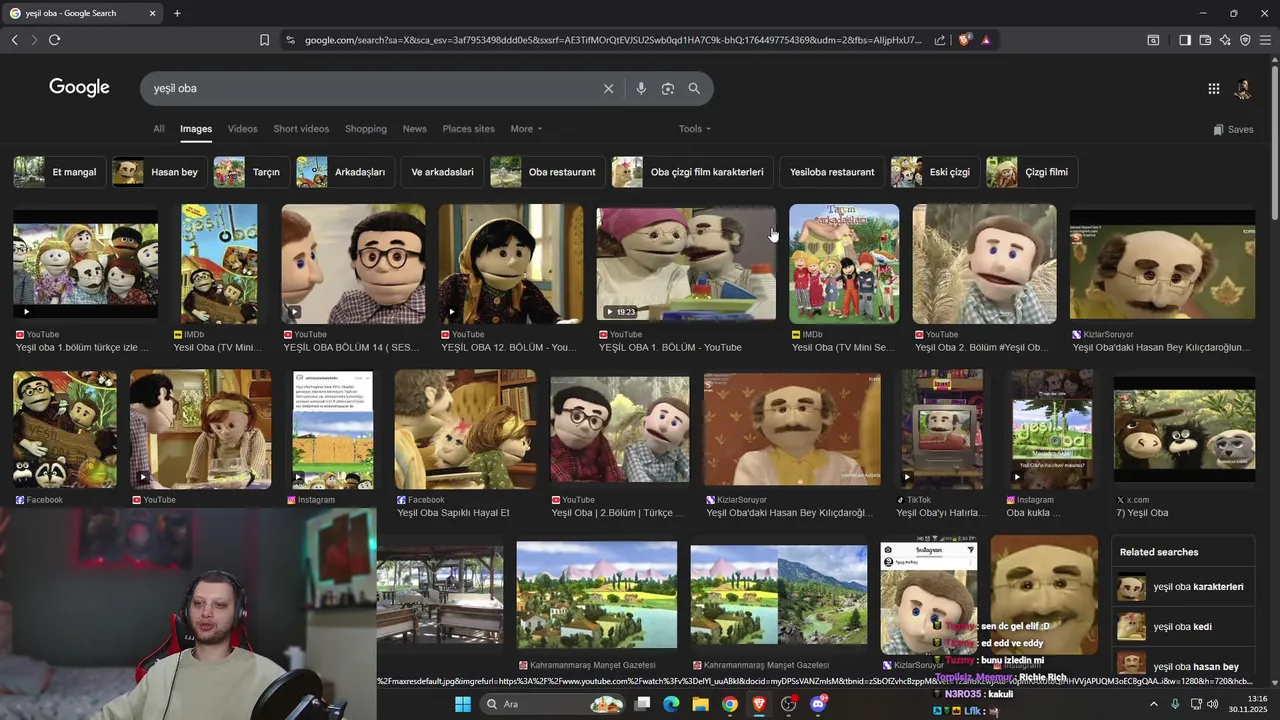
Task: Open the Saves collection
Action: coord(1233,129)
